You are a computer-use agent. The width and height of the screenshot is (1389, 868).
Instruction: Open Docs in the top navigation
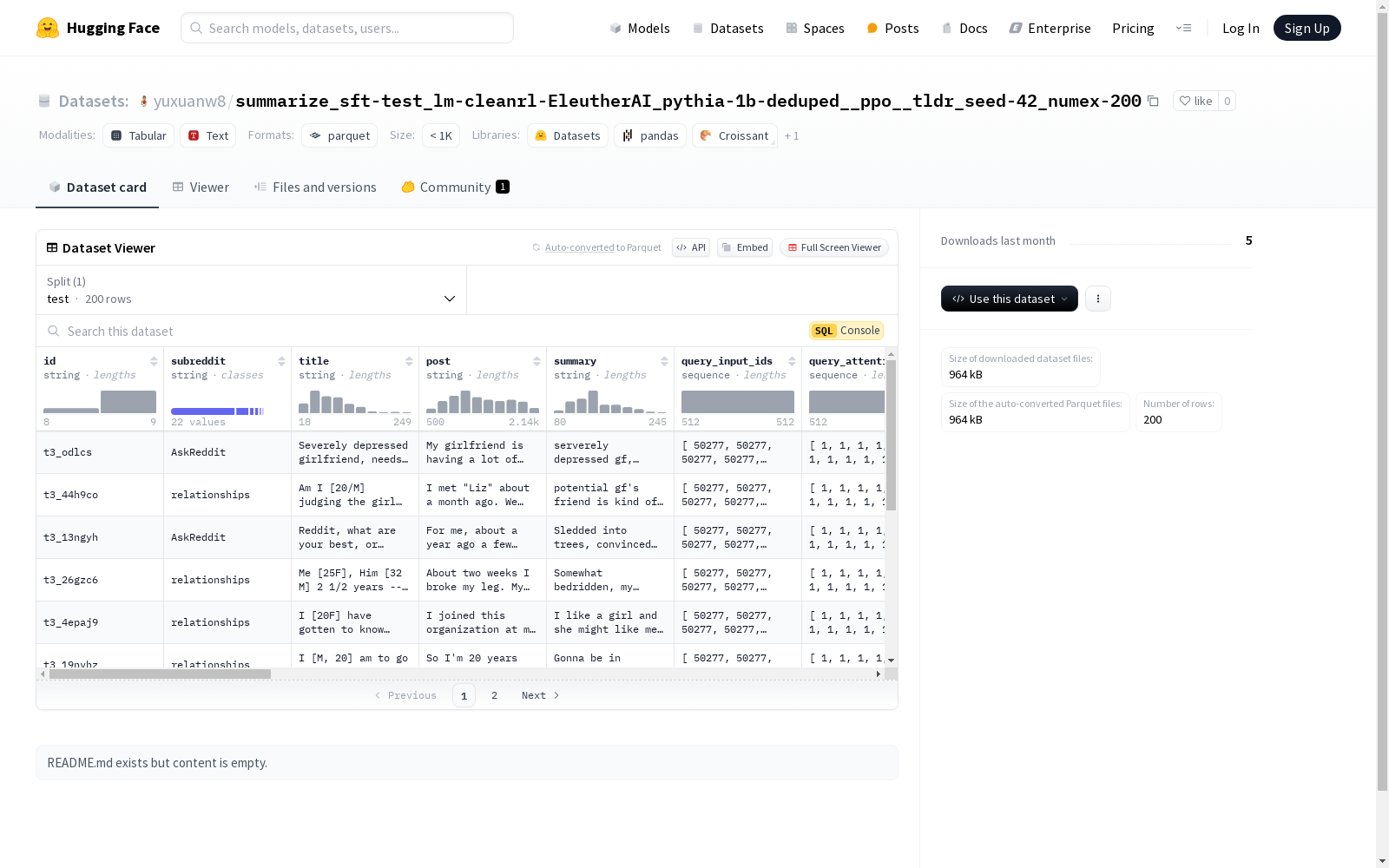[x=964, y=28]
